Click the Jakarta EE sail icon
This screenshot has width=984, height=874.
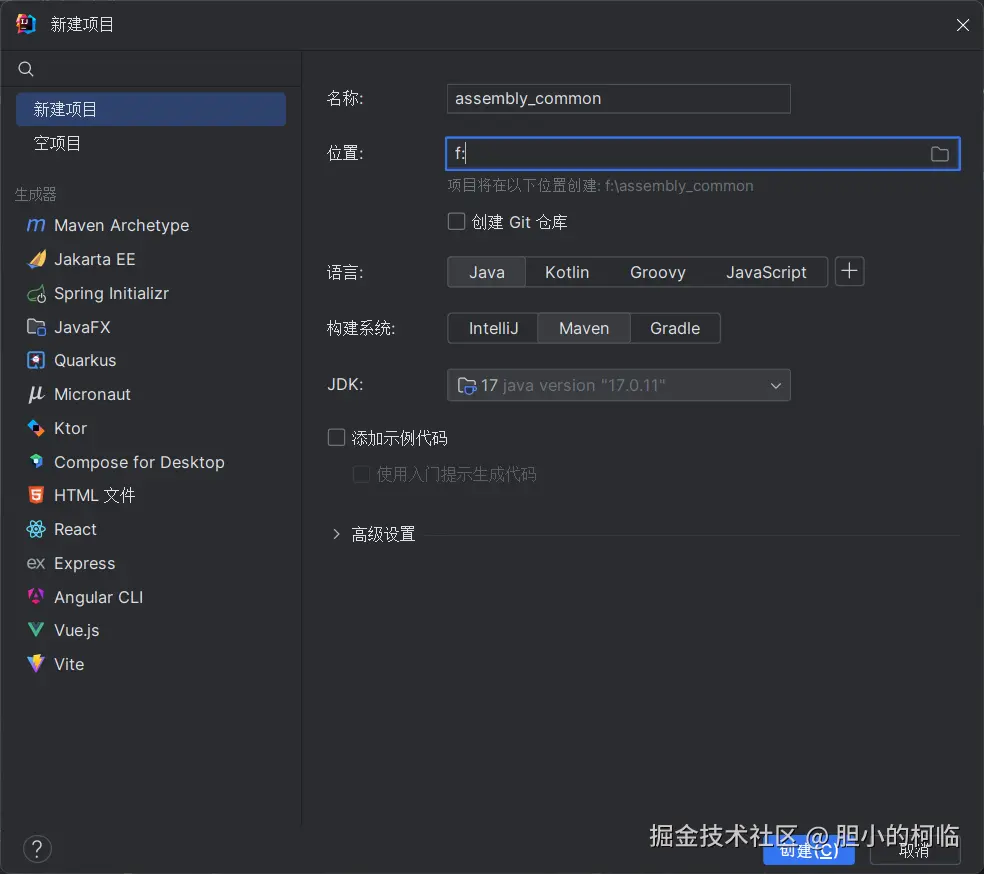36,258
